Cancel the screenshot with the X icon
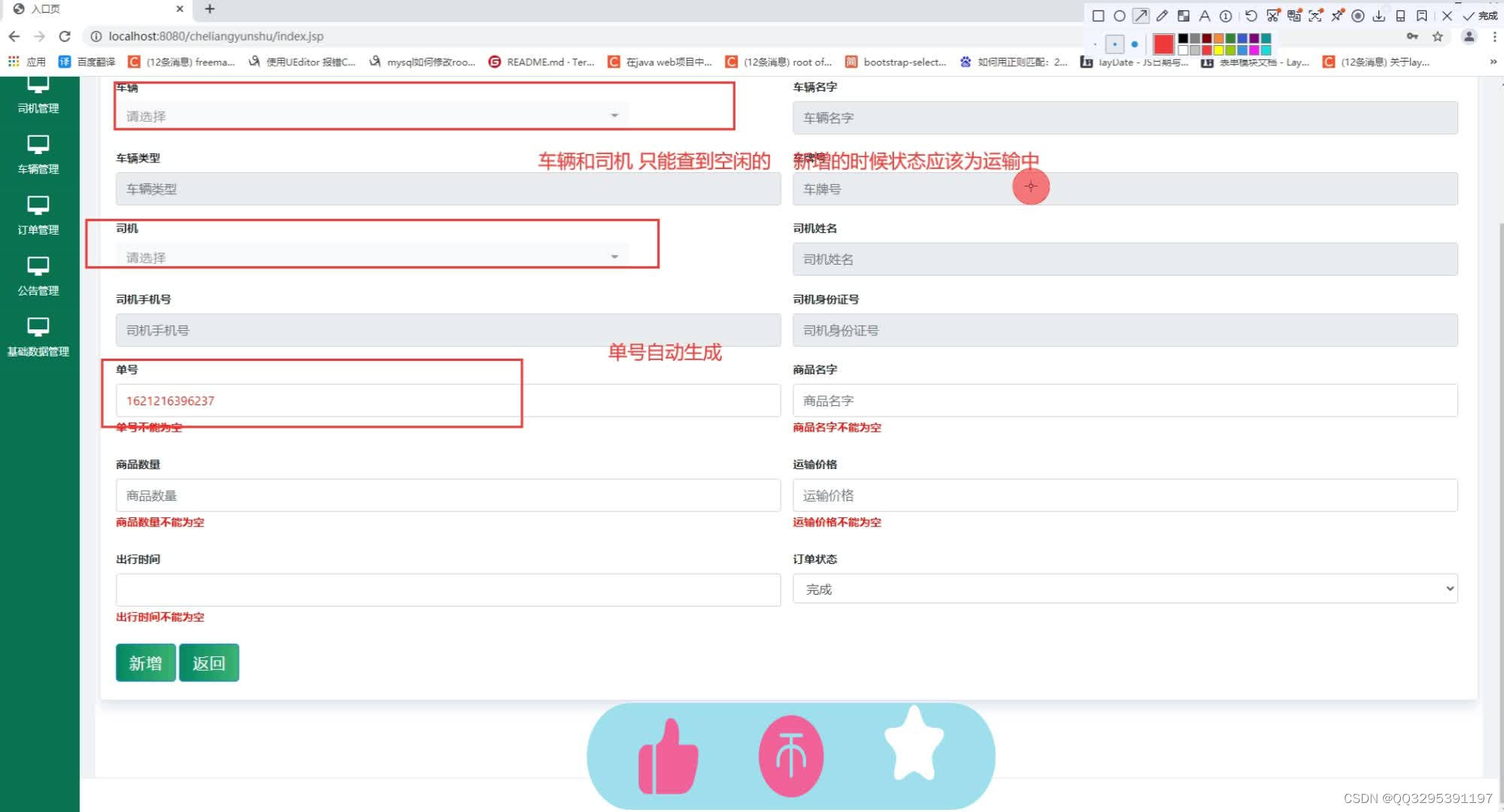 point(1447,16)
